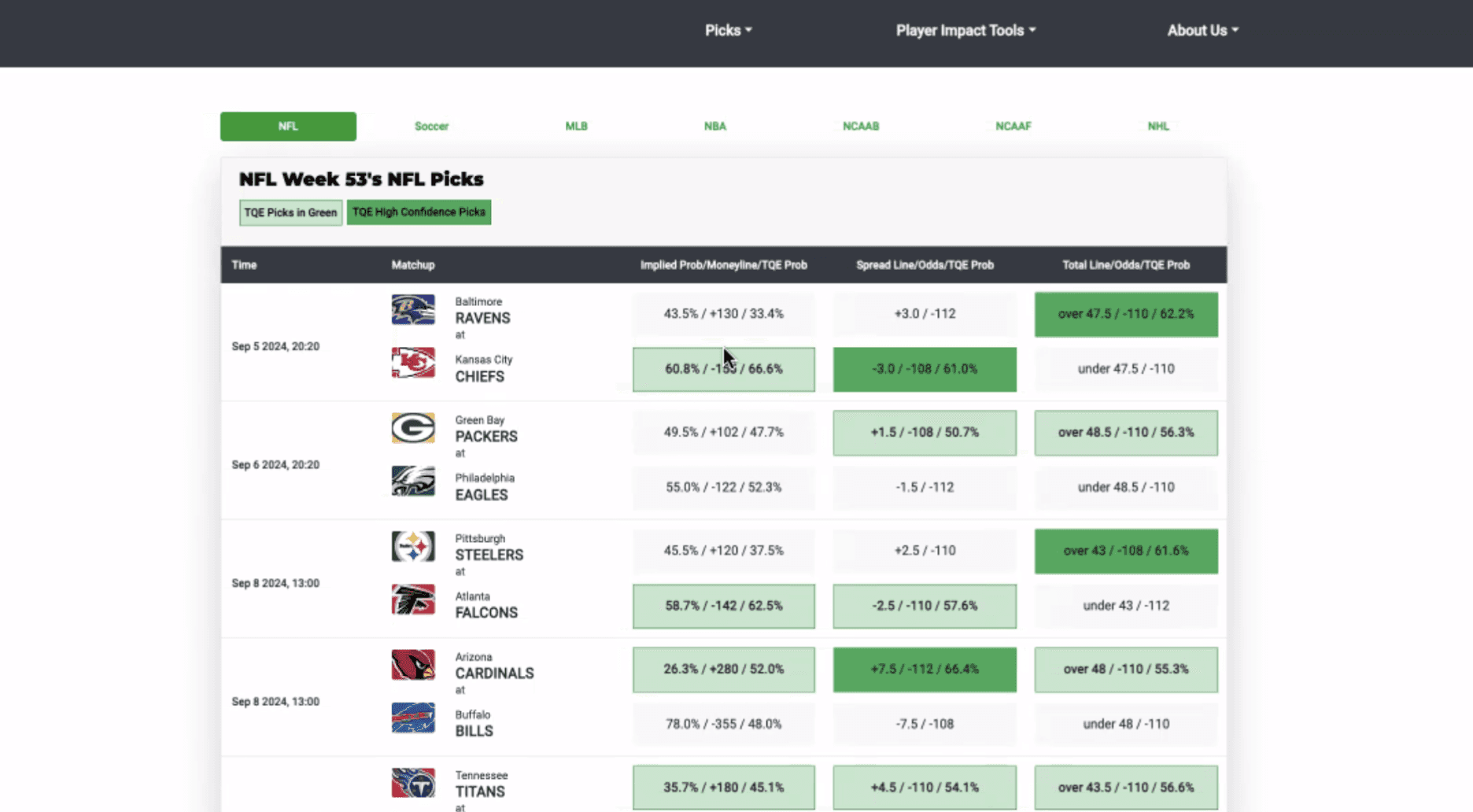Switch to the NHL tab
Viewport: 1473px width, 812px height.
(1158, 126)
